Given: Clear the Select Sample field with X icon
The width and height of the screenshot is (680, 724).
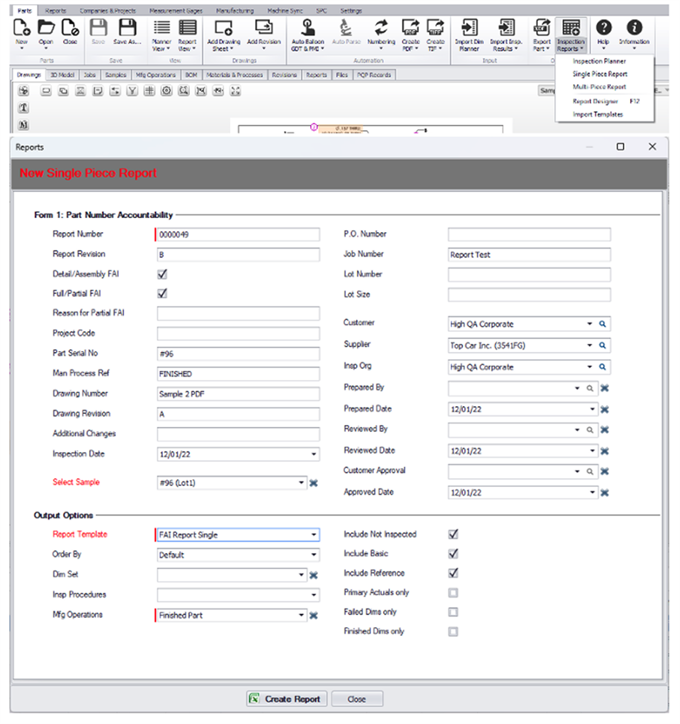Looking at the screenshot, I should (x=313, y=483).
